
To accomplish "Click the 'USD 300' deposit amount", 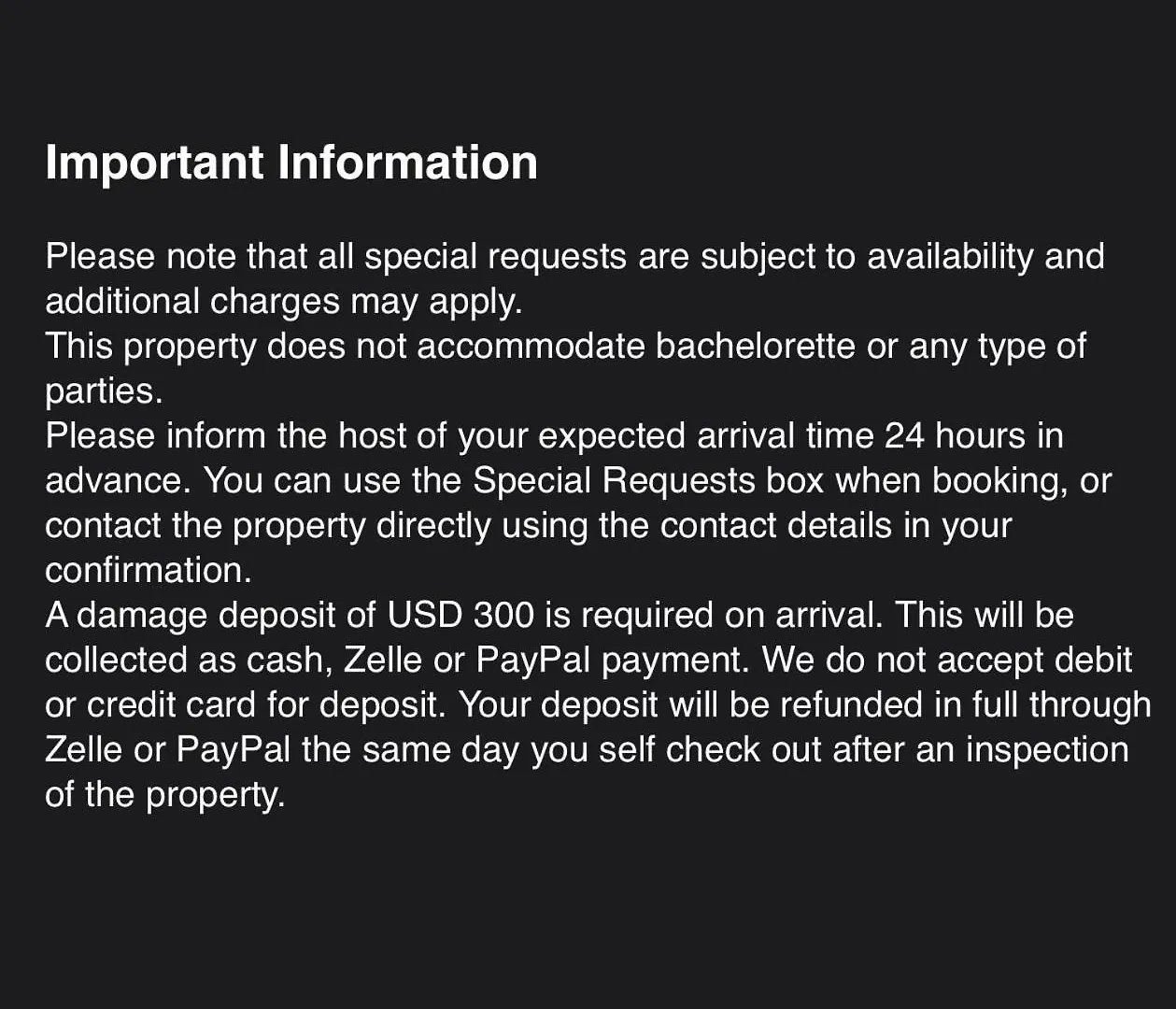I will tap(460, 615).
